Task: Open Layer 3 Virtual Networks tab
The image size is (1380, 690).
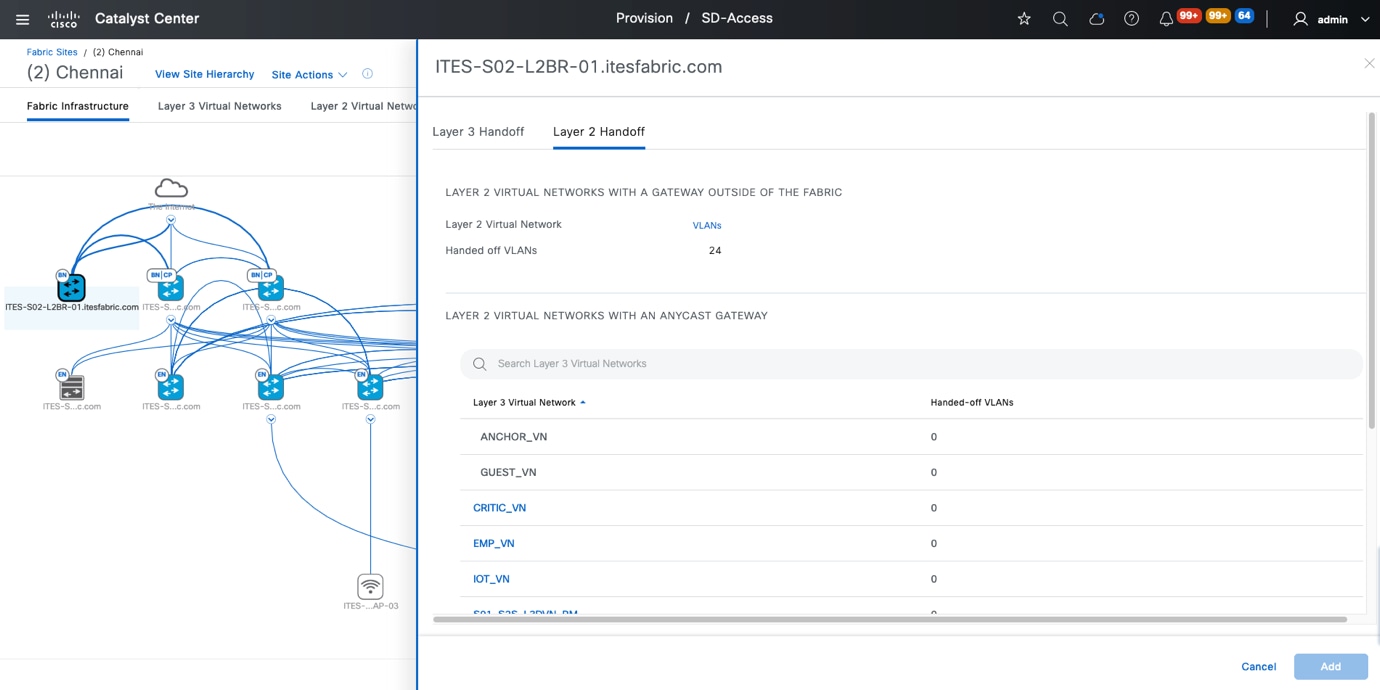Action: click(220, 106)
